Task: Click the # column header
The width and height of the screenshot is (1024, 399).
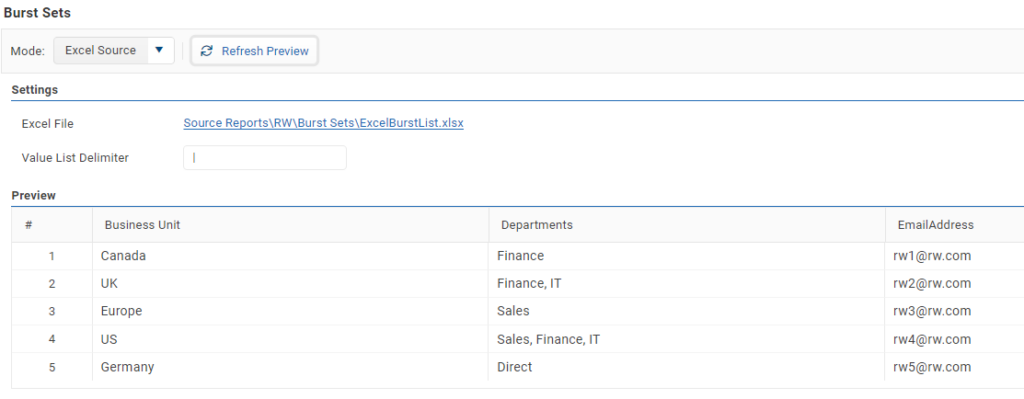Action: coord(52,225)
